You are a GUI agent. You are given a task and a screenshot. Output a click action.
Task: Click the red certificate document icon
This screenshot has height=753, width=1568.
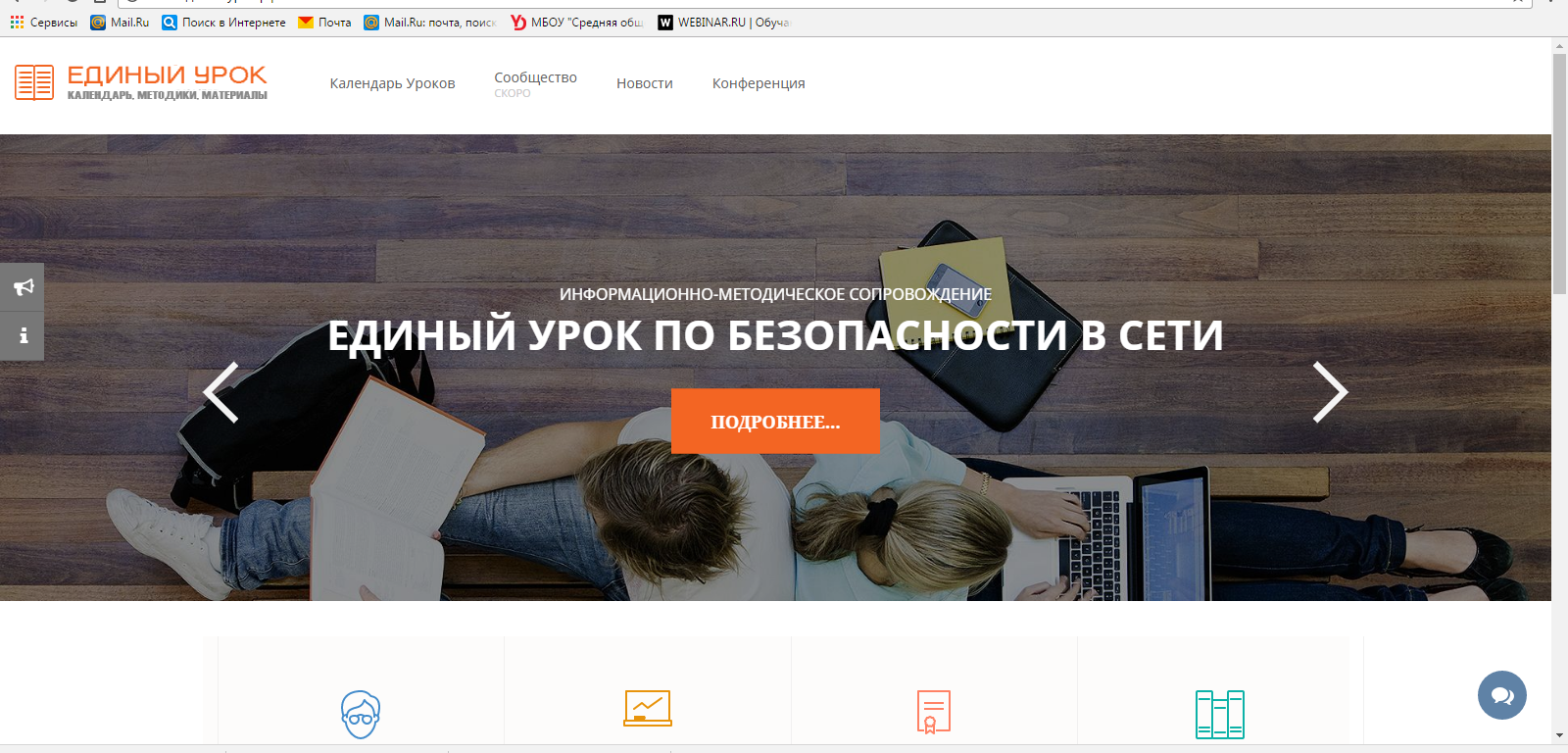(x=933, y=712)
